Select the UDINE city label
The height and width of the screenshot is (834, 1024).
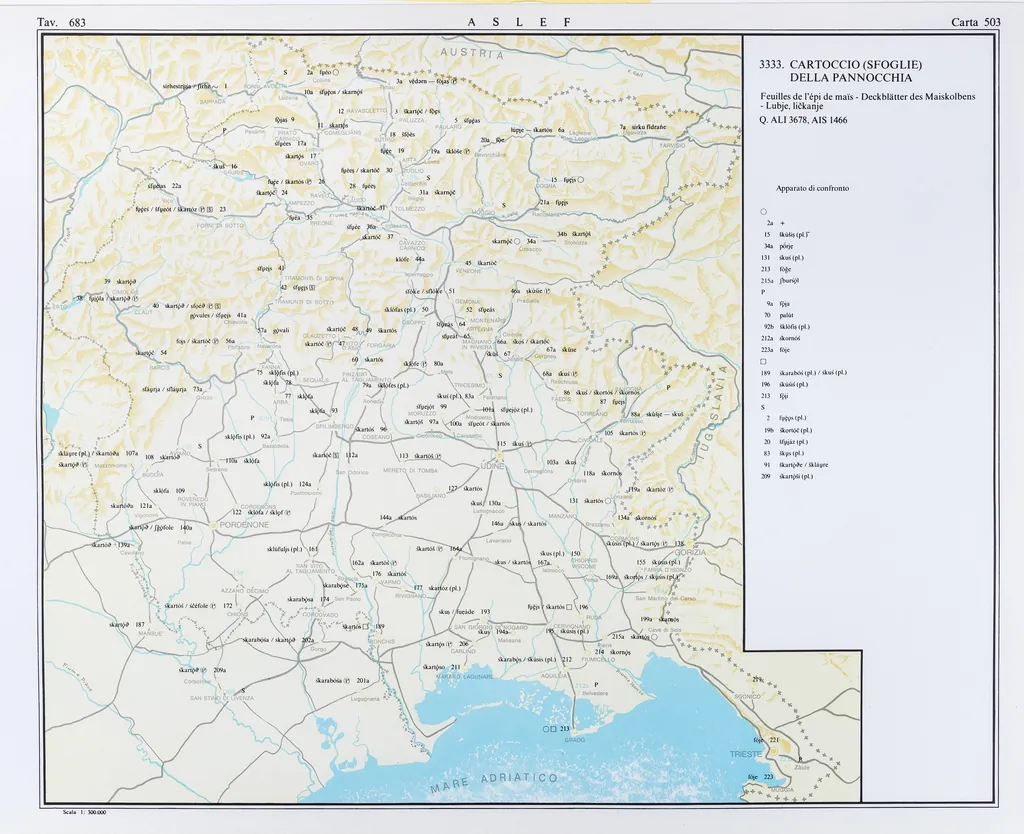click(494, 466)
